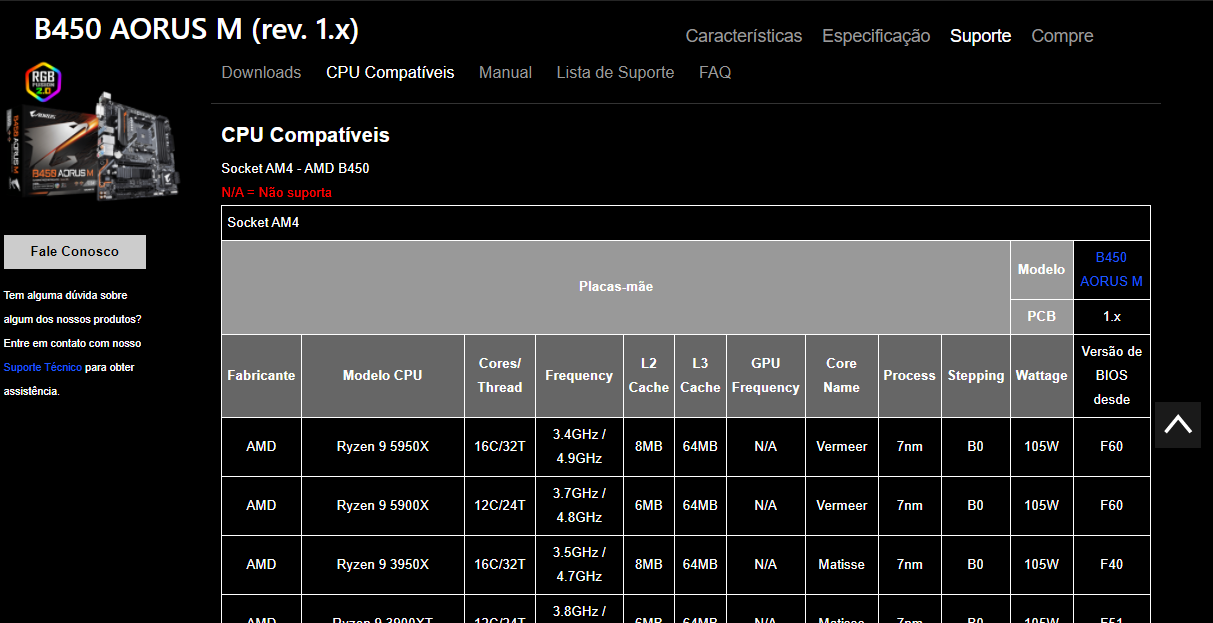The width and height of the screenshot is (1213, 623).
Task: Click the Socket AM4 - AMD B450 text
Action: coord(295,168)
